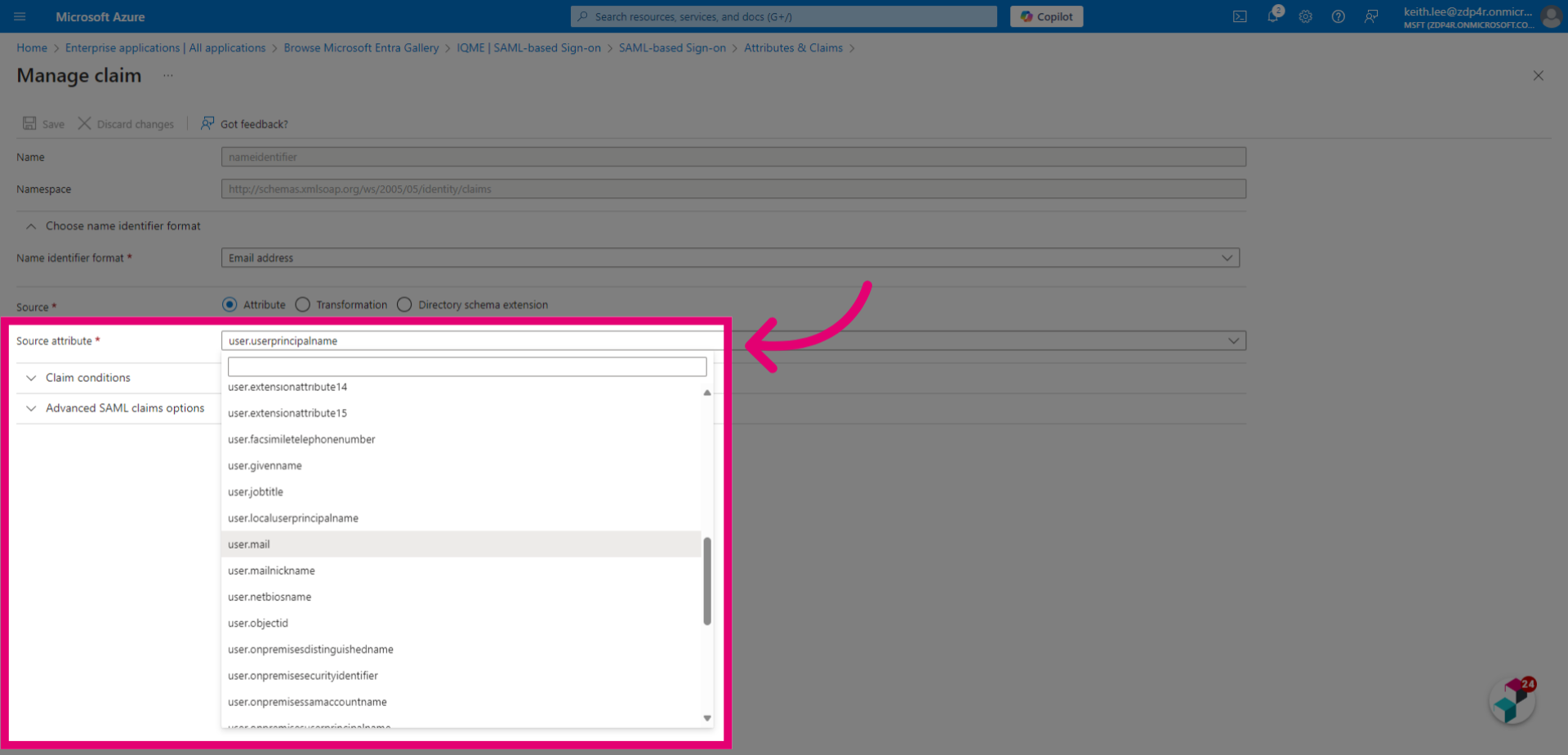Click Source attribute dropdown chevron

pyautogui.click(x=1233, y=340)
